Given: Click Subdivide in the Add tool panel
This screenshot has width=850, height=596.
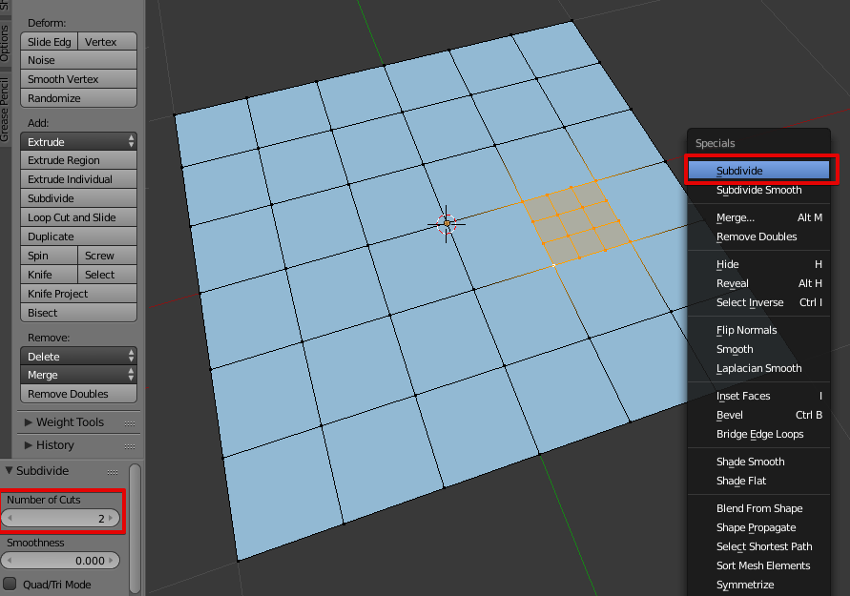Looking at the screenshot, I should pyautogui.click(x=79, y=198).
